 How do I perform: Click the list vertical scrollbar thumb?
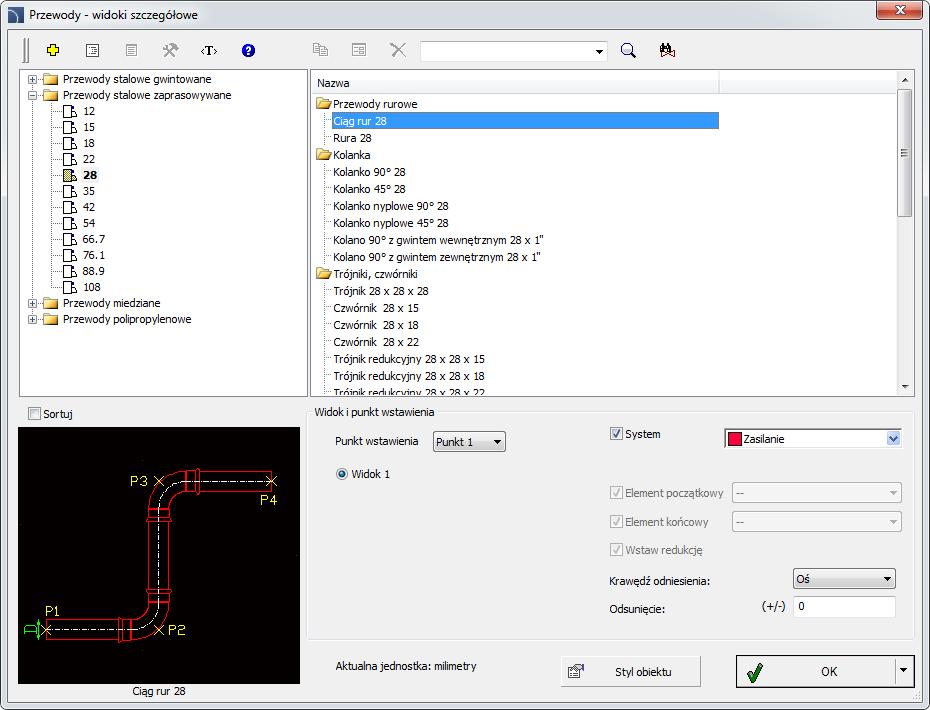[904, 153]
